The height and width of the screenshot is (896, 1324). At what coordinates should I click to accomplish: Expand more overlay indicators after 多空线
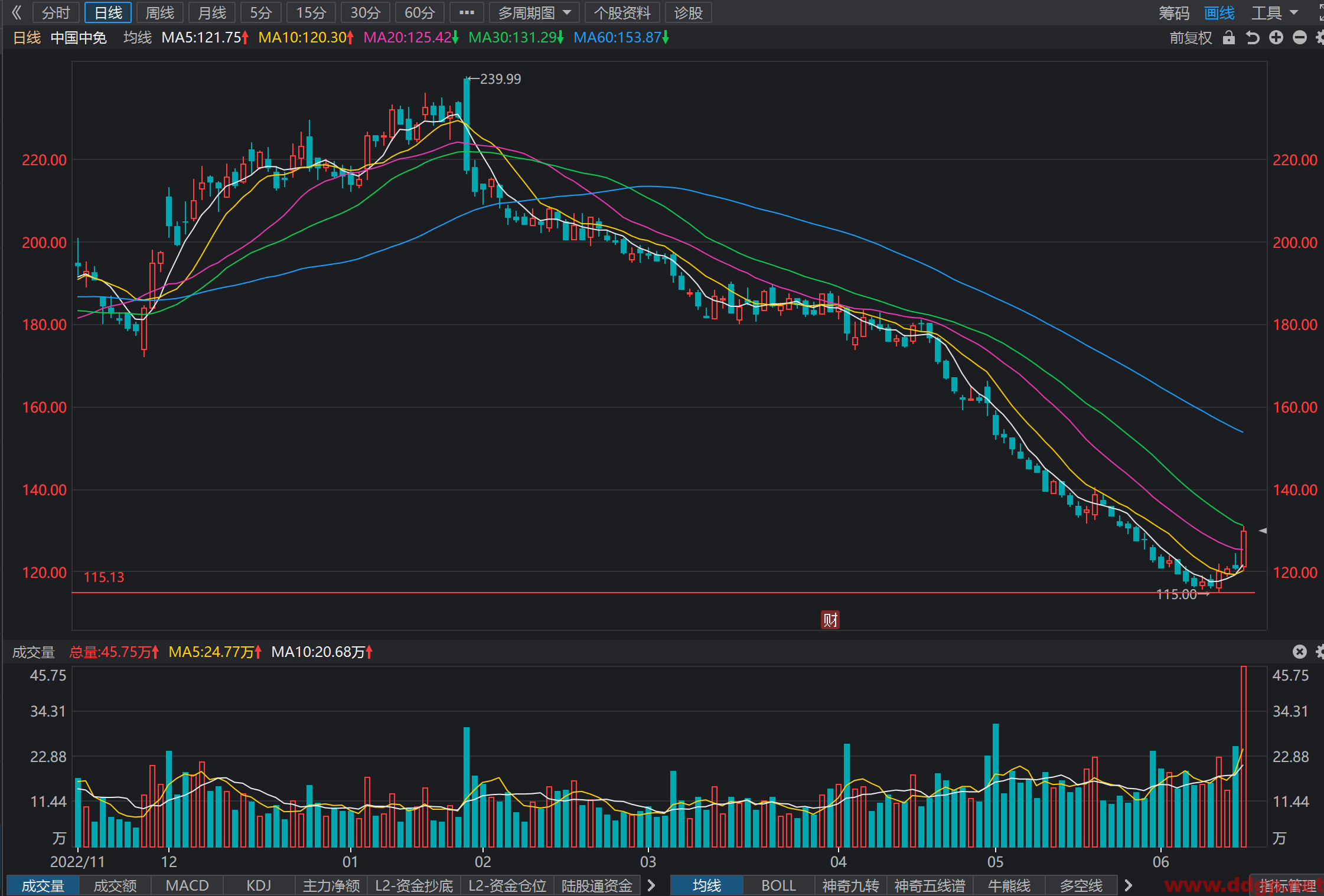(x=1129, y=885)
